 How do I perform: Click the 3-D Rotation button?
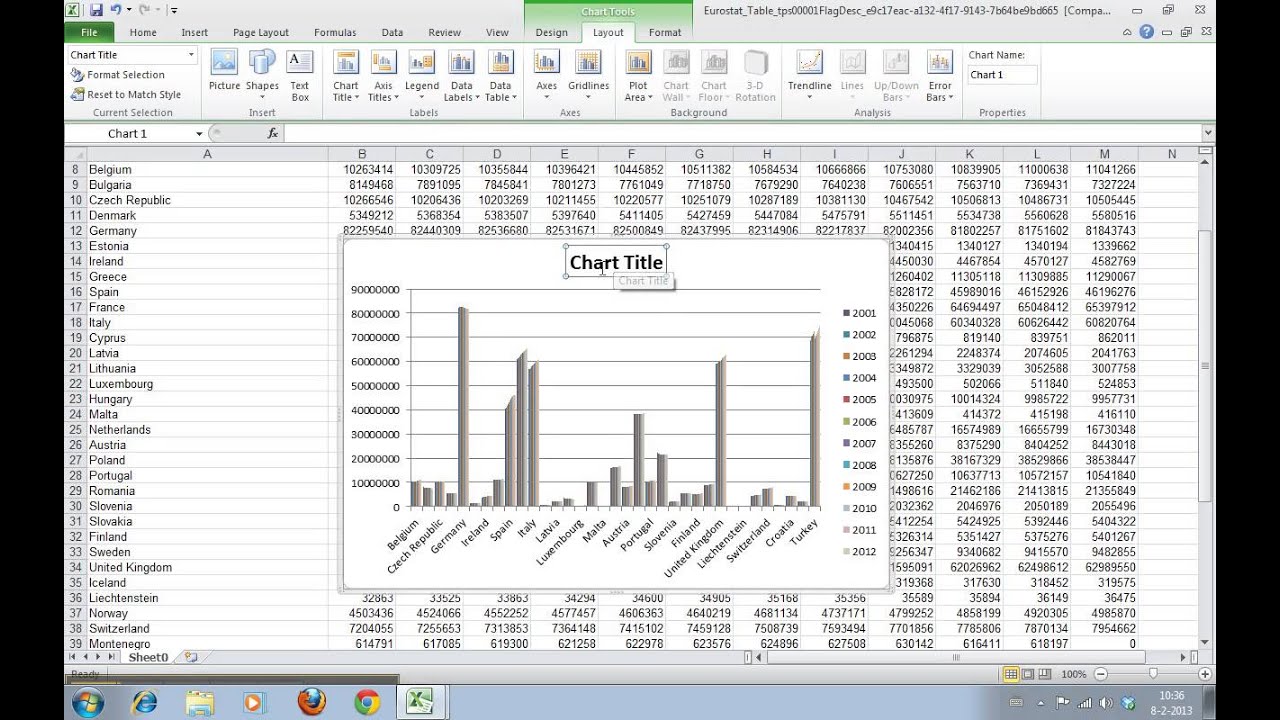click(755, 75)
